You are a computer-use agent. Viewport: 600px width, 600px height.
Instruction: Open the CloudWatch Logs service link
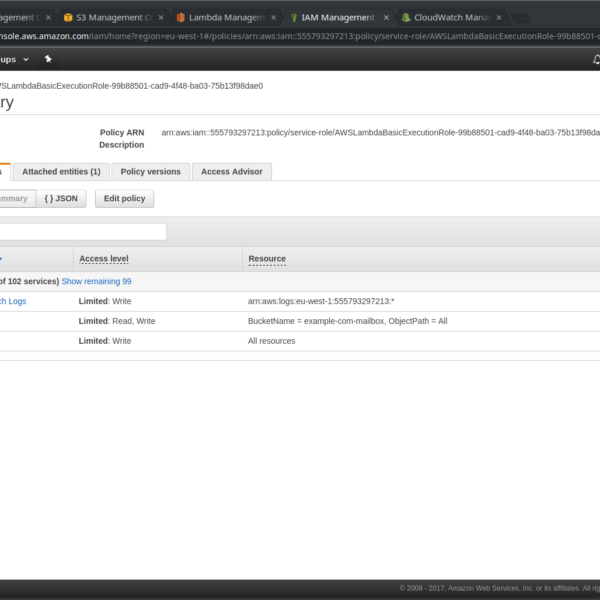click(x=13, y=301)
